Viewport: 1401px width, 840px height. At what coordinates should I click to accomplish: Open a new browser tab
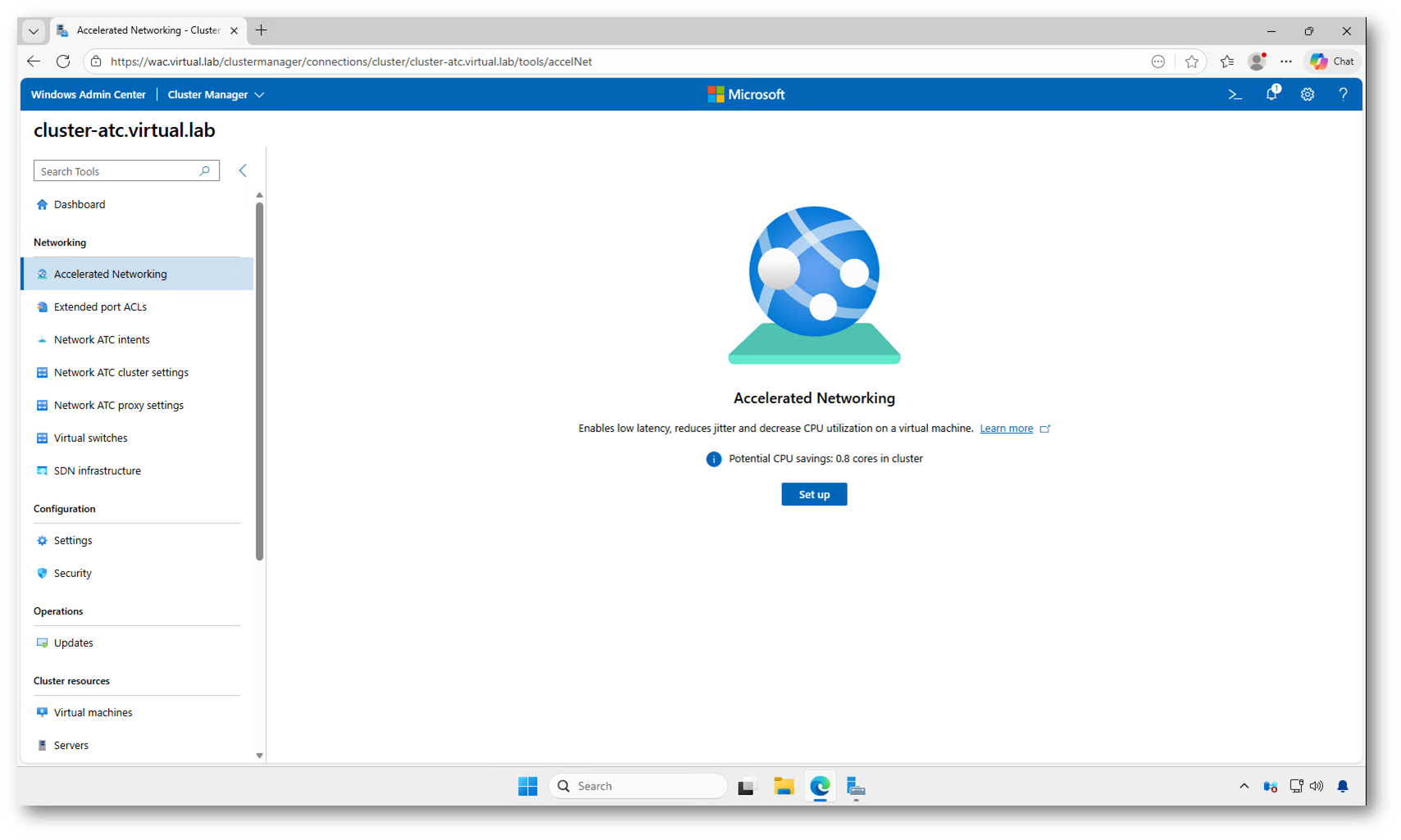pyautogui.click(x=262, y=30)
